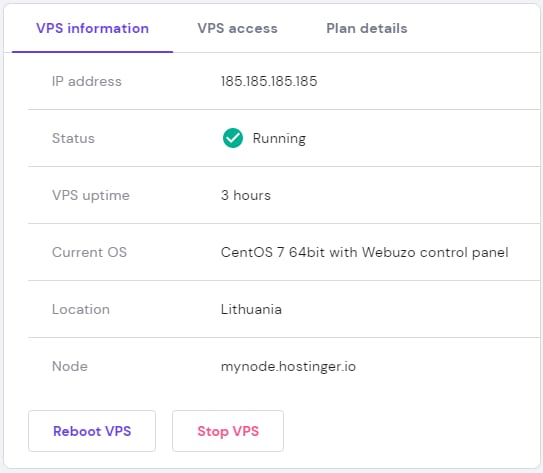This screenshot has width=543, height=473.
Task: Switch to the VPS access tab
Action: (237, 28)
